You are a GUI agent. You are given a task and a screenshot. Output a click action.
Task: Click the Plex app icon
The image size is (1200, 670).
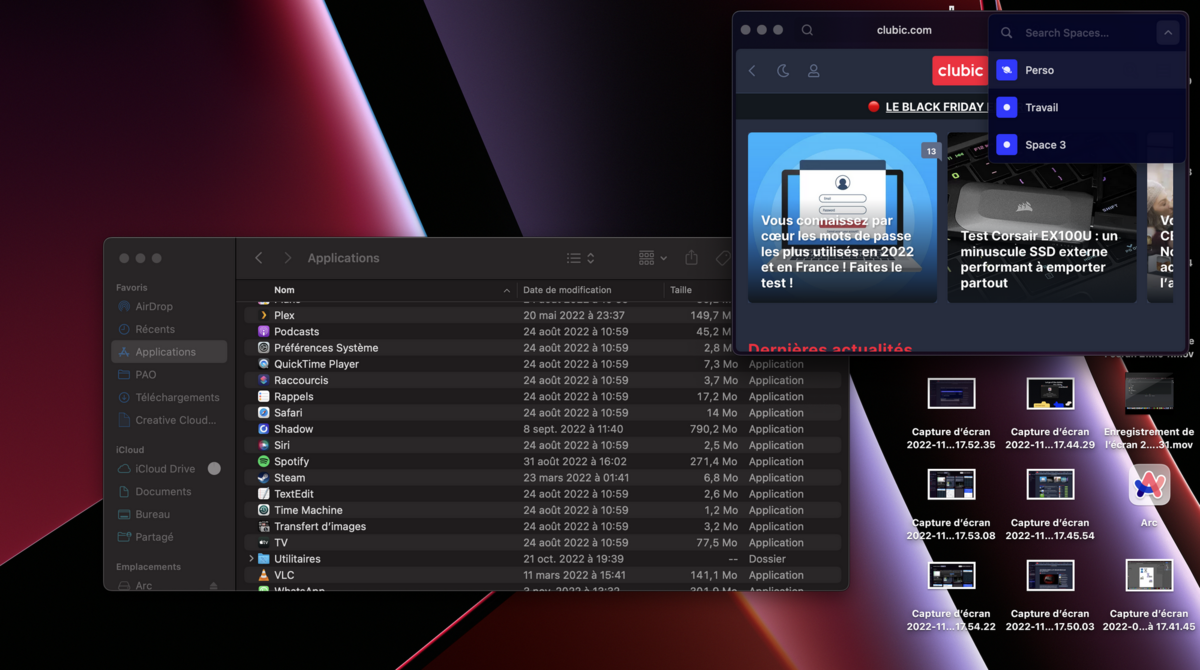click(x=264, y=315)
